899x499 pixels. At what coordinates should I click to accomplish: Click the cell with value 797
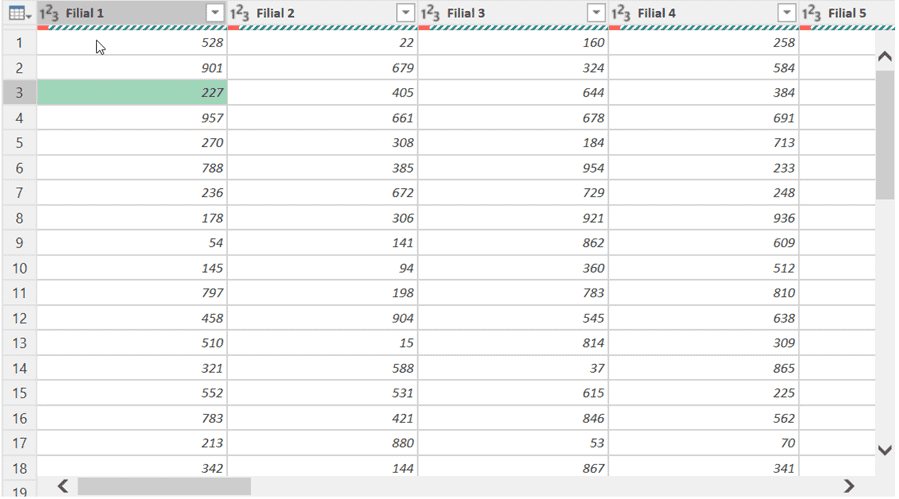pyautogui.click(x=132, y=293)
